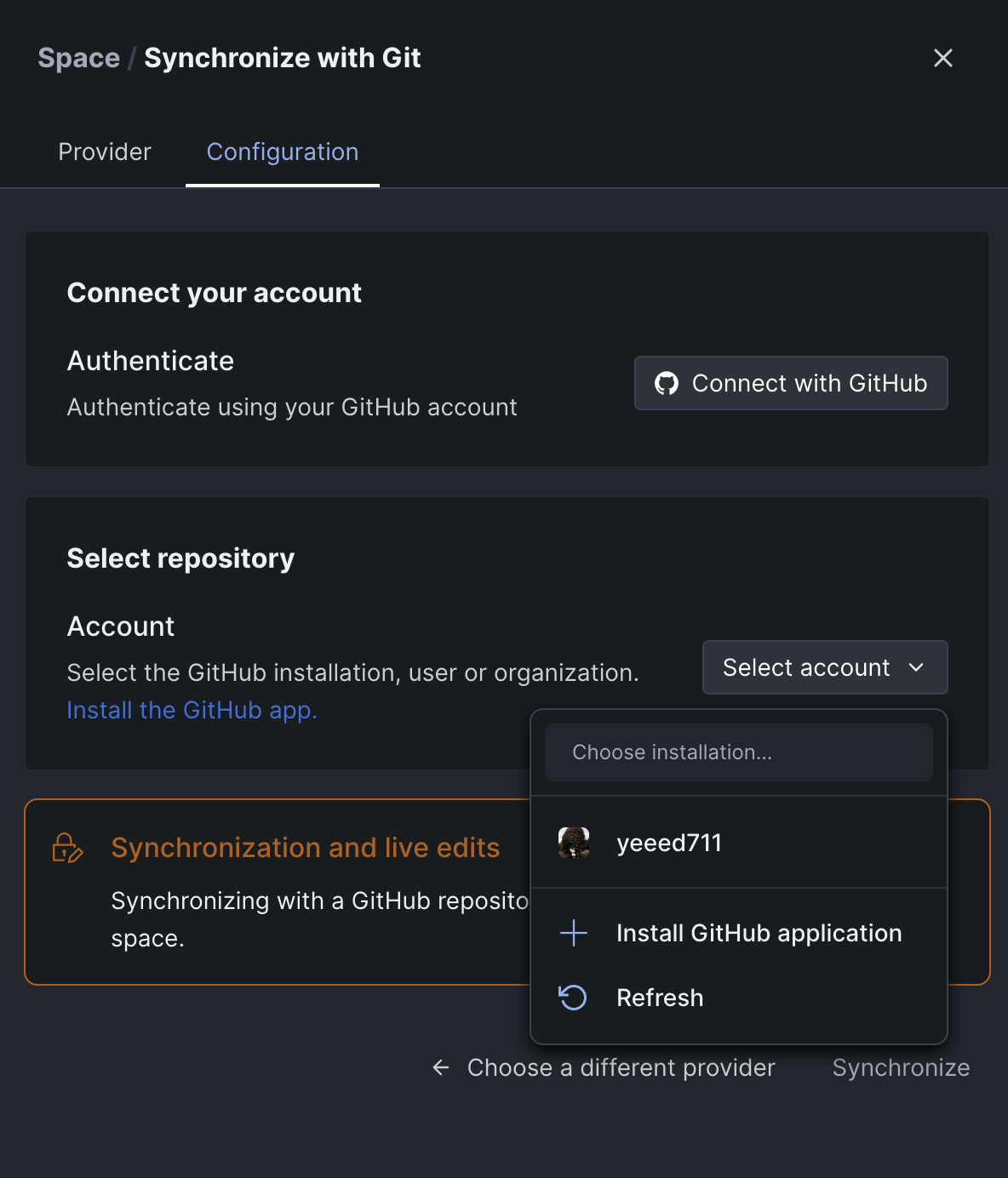Image resolution: width=1008 pixels, height=1178 pixels.
Task: Click the left arrow back icon
Action: pos(441,1067)
